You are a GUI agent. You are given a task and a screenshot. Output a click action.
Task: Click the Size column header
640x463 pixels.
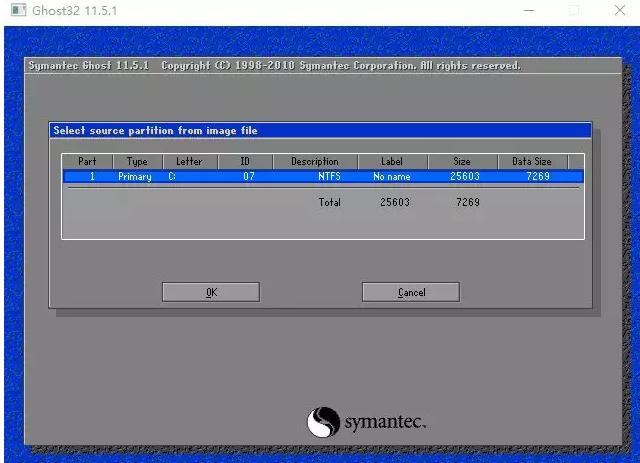[462, 161]
